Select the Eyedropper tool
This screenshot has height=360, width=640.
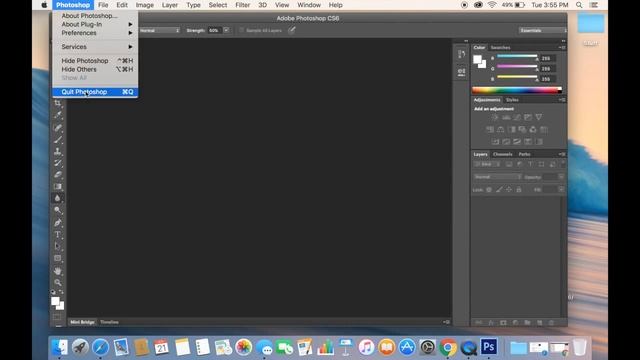point(58,115)
